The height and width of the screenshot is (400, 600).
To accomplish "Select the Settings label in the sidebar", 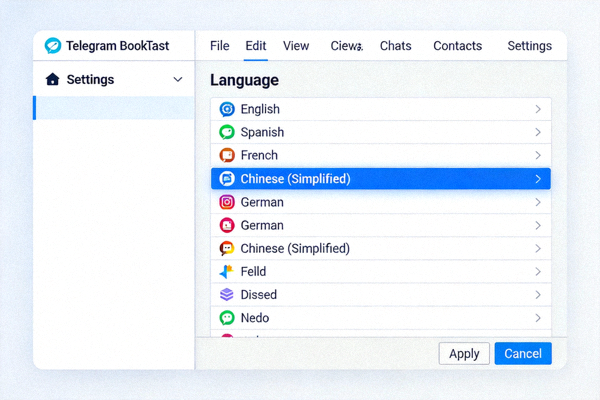I will pos(90,80).
